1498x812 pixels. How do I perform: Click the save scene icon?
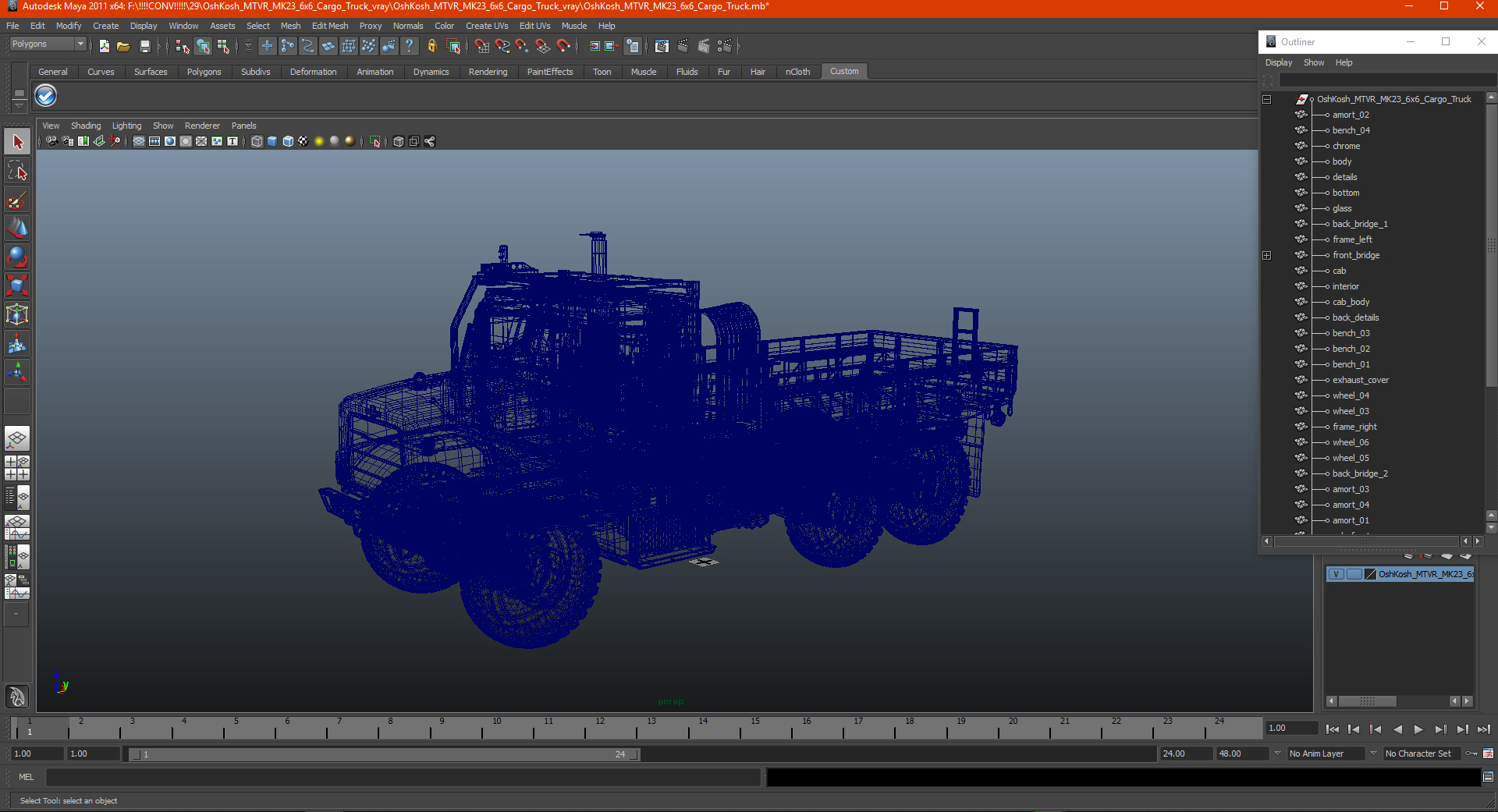click(x=144, y=47)
